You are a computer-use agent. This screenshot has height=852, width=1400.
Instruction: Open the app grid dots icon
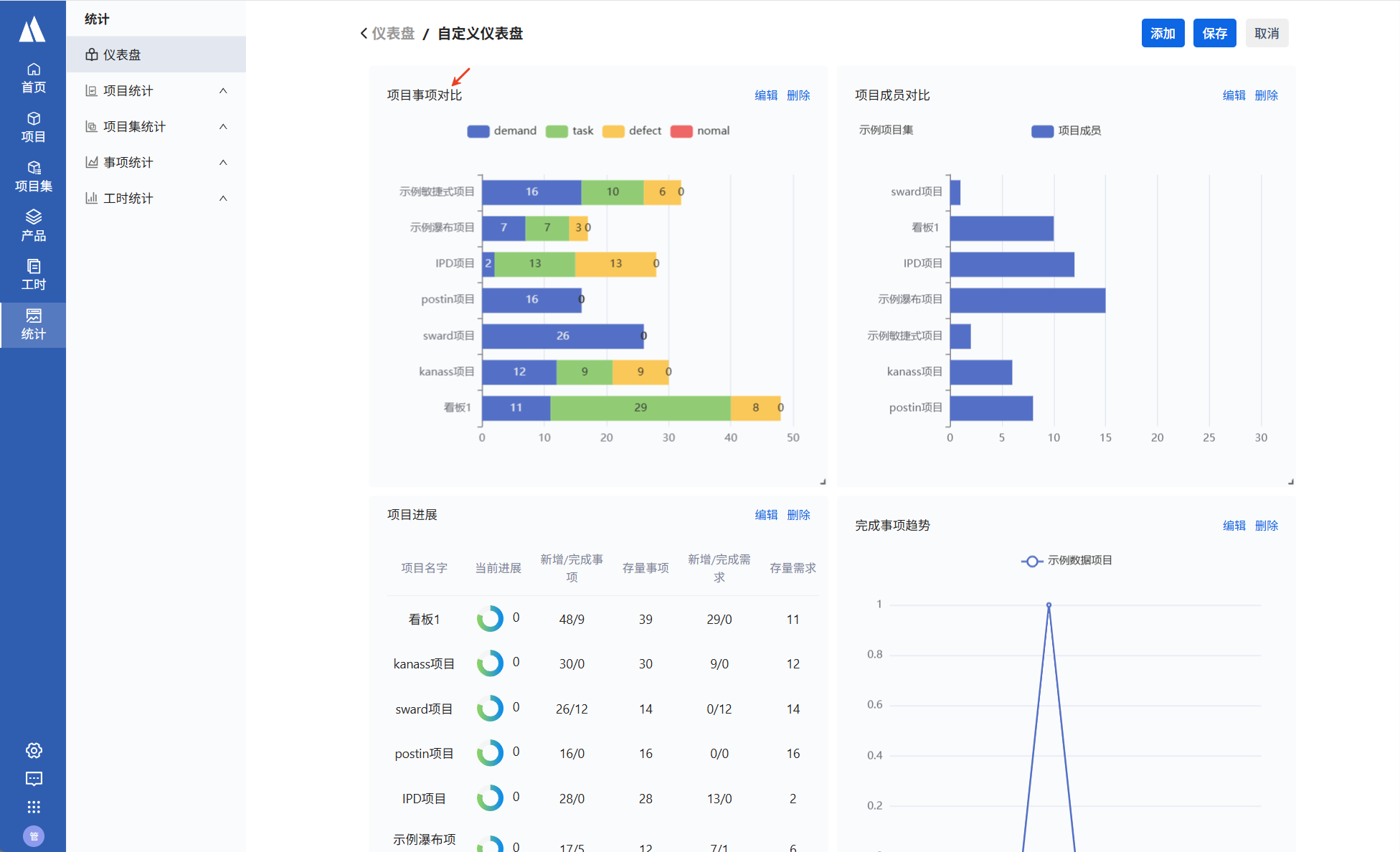coord(34,807)
